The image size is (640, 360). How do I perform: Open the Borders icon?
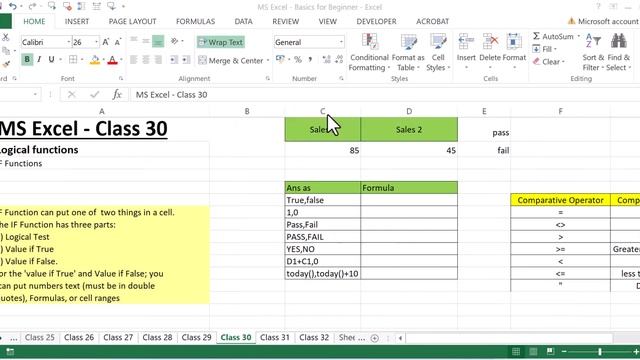click(x=73, y=60)
